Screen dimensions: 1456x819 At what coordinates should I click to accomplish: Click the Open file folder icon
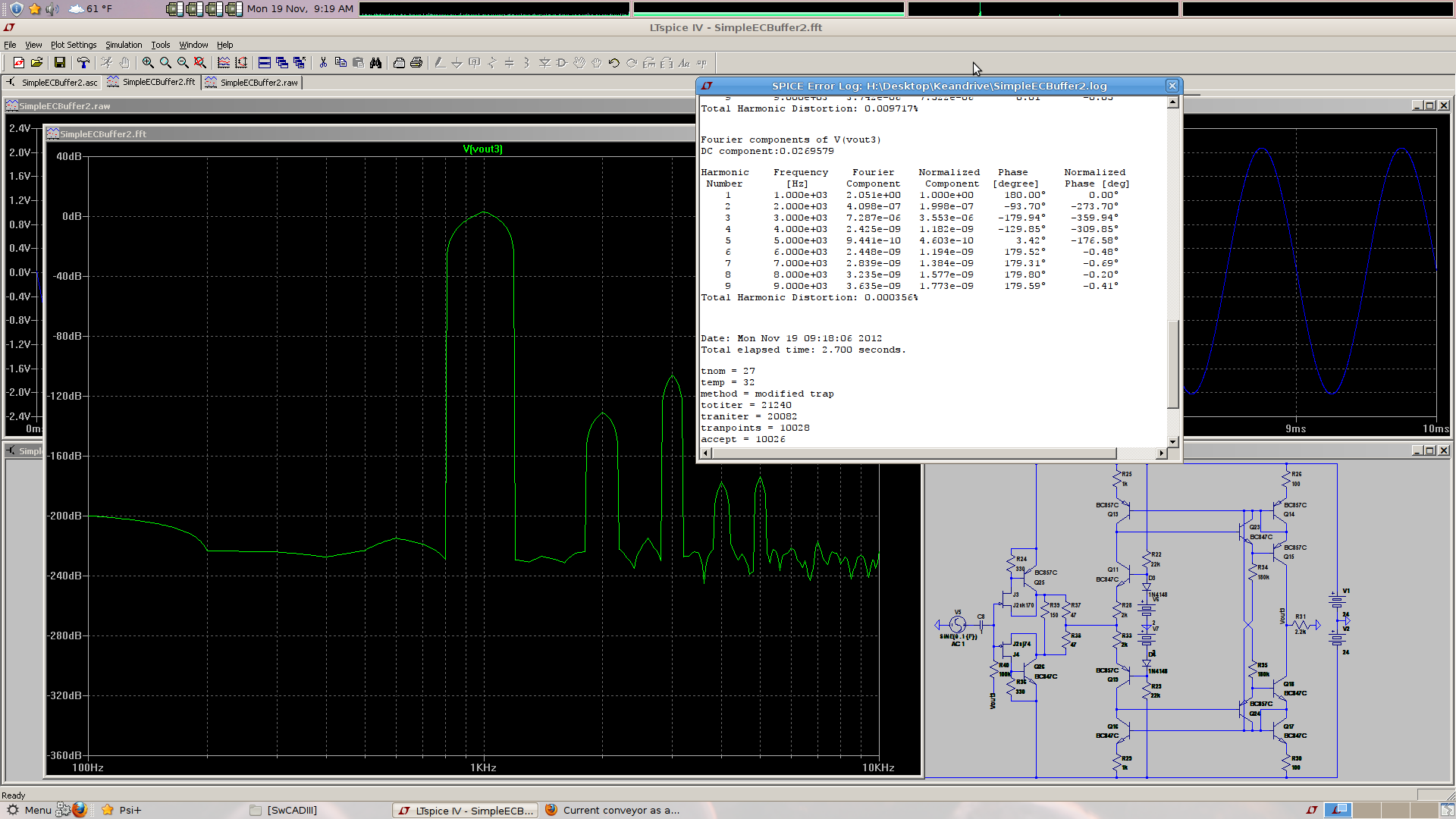click(36, 63)
